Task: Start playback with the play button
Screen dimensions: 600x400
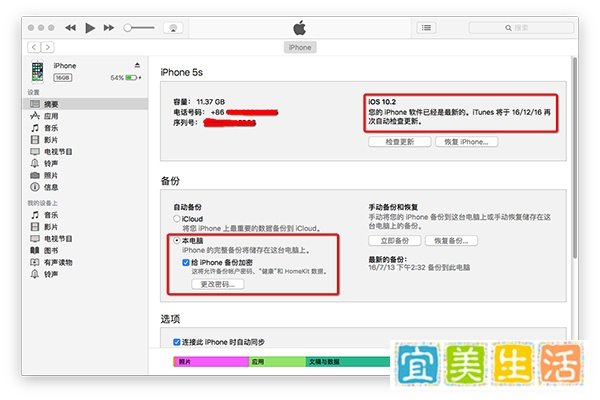Action: [90, 28]
